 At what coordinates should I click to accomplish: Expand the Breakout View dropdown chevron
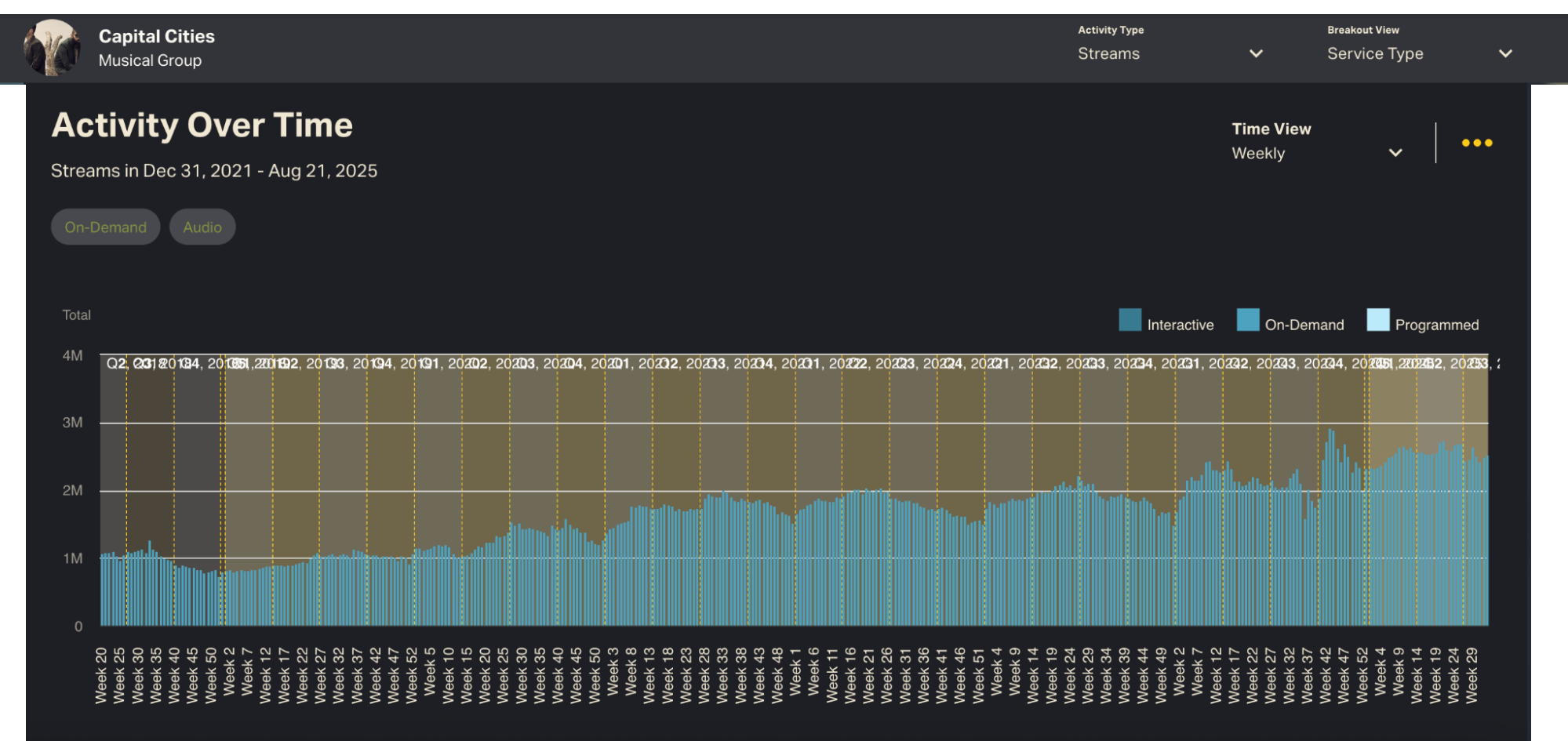[1504, 53]
